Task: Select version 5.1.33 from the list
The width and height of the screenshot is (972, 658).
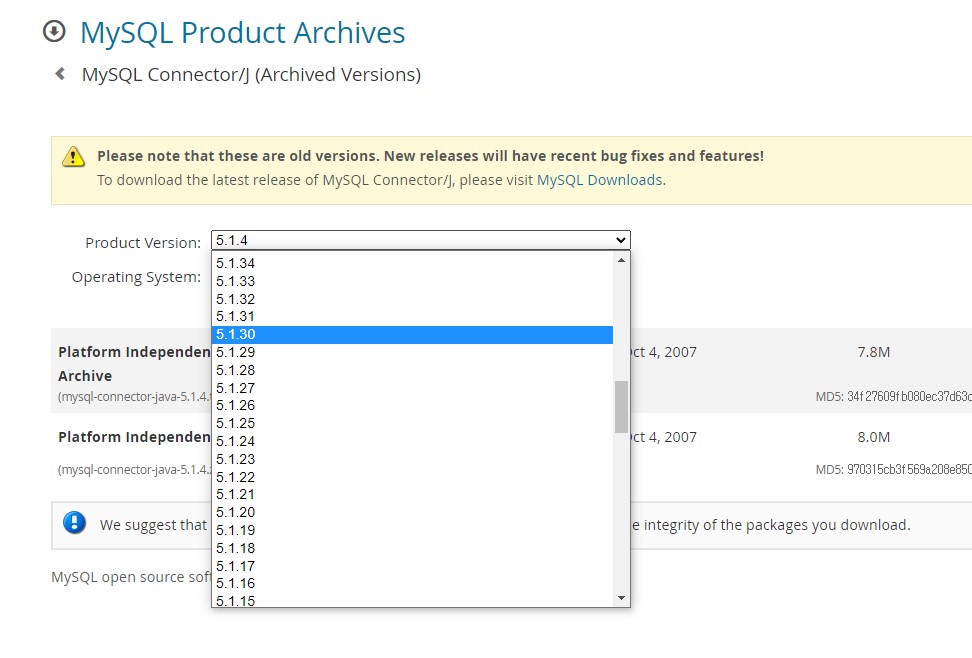Action: (412, 281)
